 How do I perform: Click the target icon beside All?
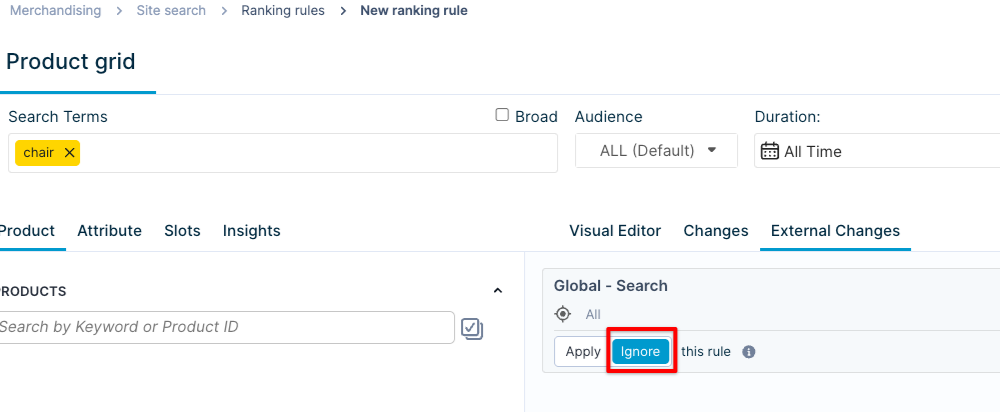562,314
